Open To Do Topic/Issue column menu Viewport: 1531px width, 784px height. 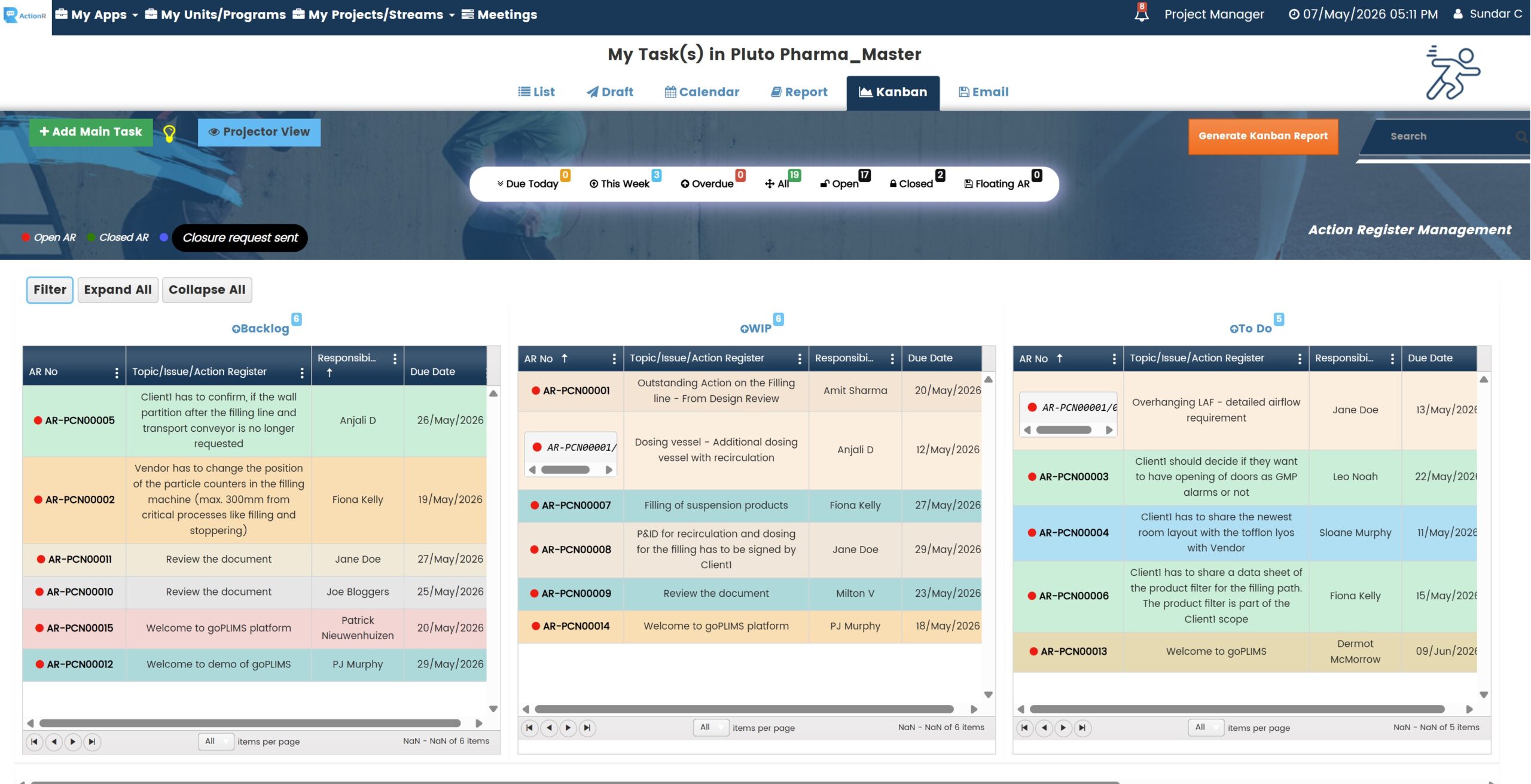pyautogui.click(x=1300, y=359)
